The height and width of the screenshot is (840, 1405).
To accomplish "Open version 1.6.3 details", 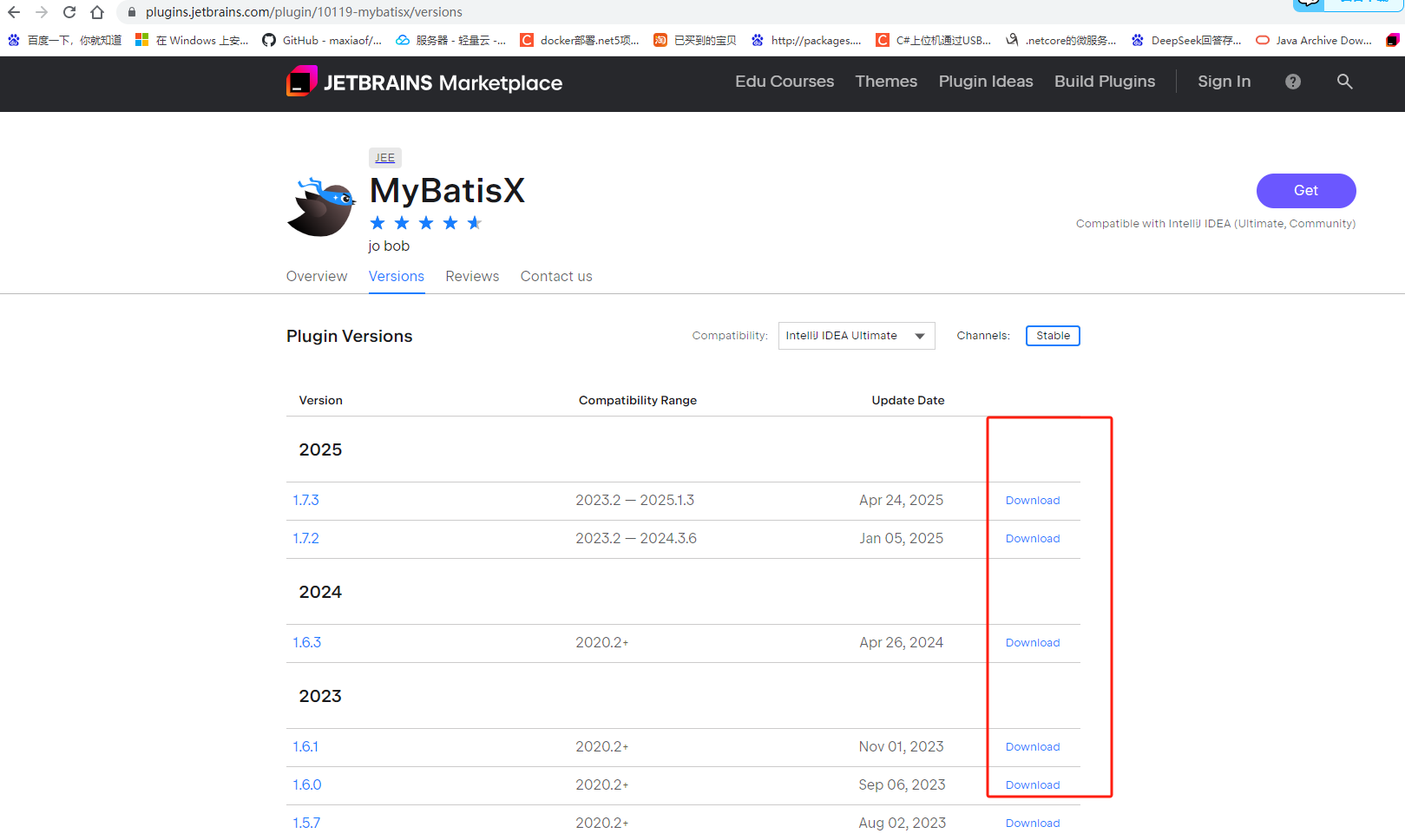I will pos(306,642).
